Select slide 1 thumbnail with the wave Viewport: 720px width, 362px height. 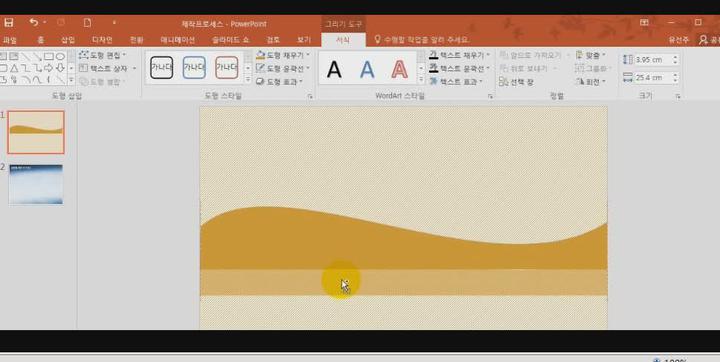tap(36, 132)
